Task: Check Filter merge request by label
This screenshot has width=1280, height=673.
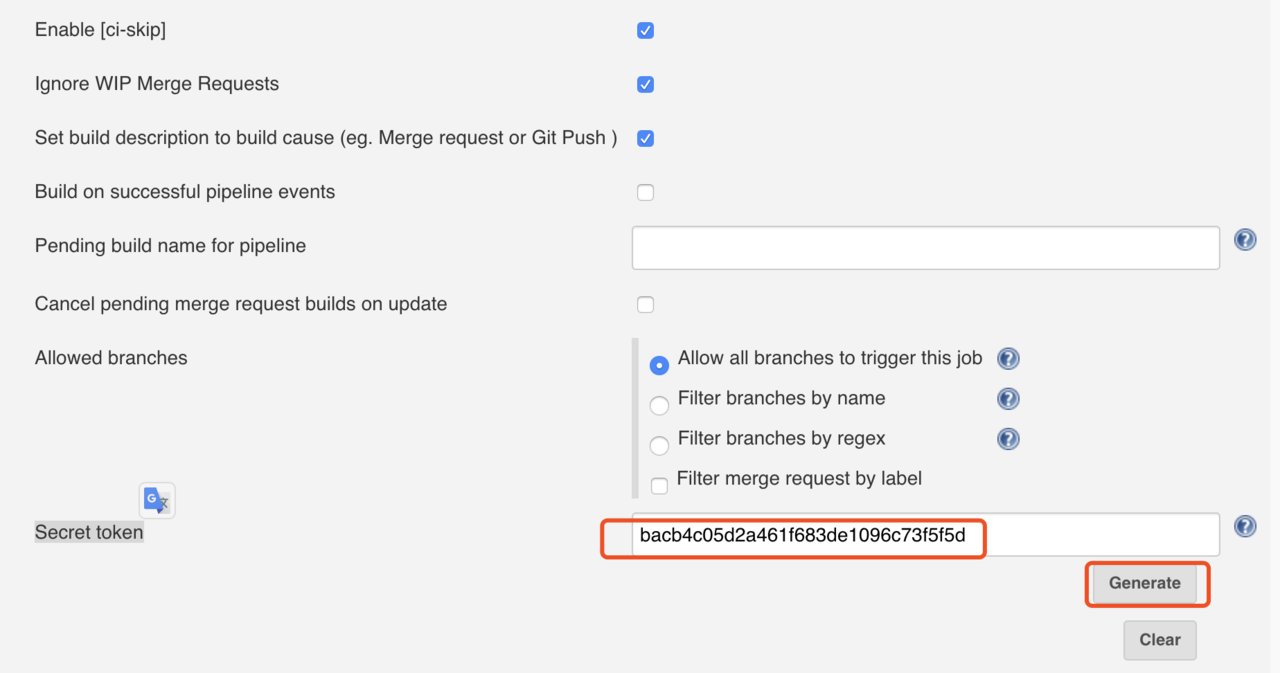Action: (659, 486)
